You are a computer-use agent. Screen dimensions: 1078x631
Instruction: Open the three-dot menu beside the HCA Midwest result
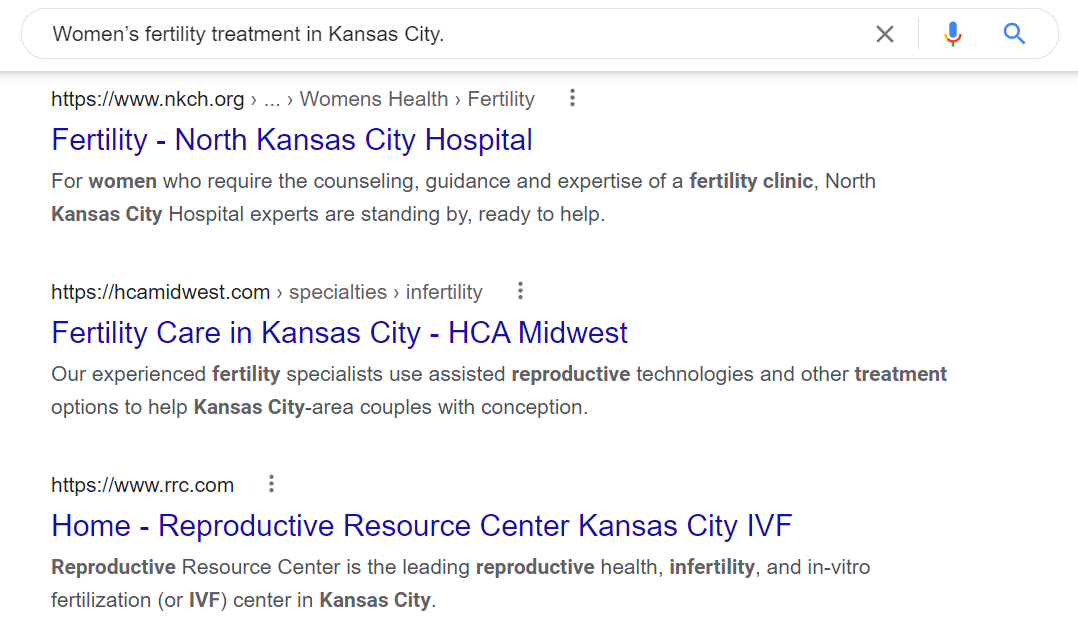pos(520,291)
